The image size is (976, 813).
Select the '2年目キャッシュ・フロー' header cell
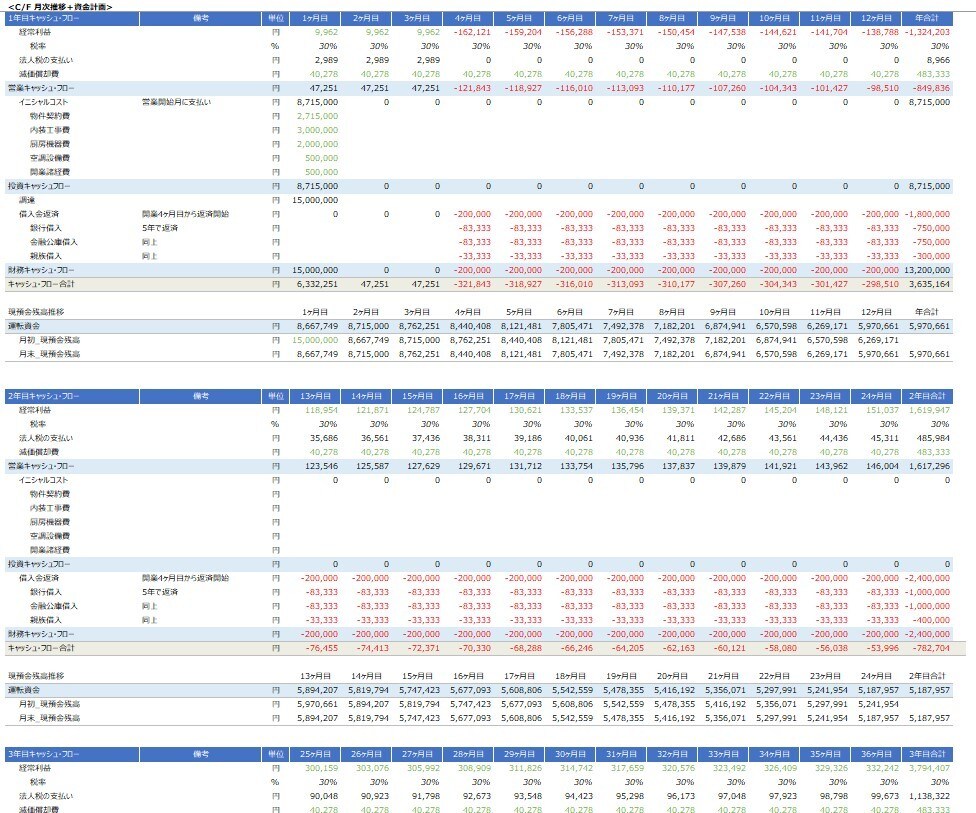point(72,397)
